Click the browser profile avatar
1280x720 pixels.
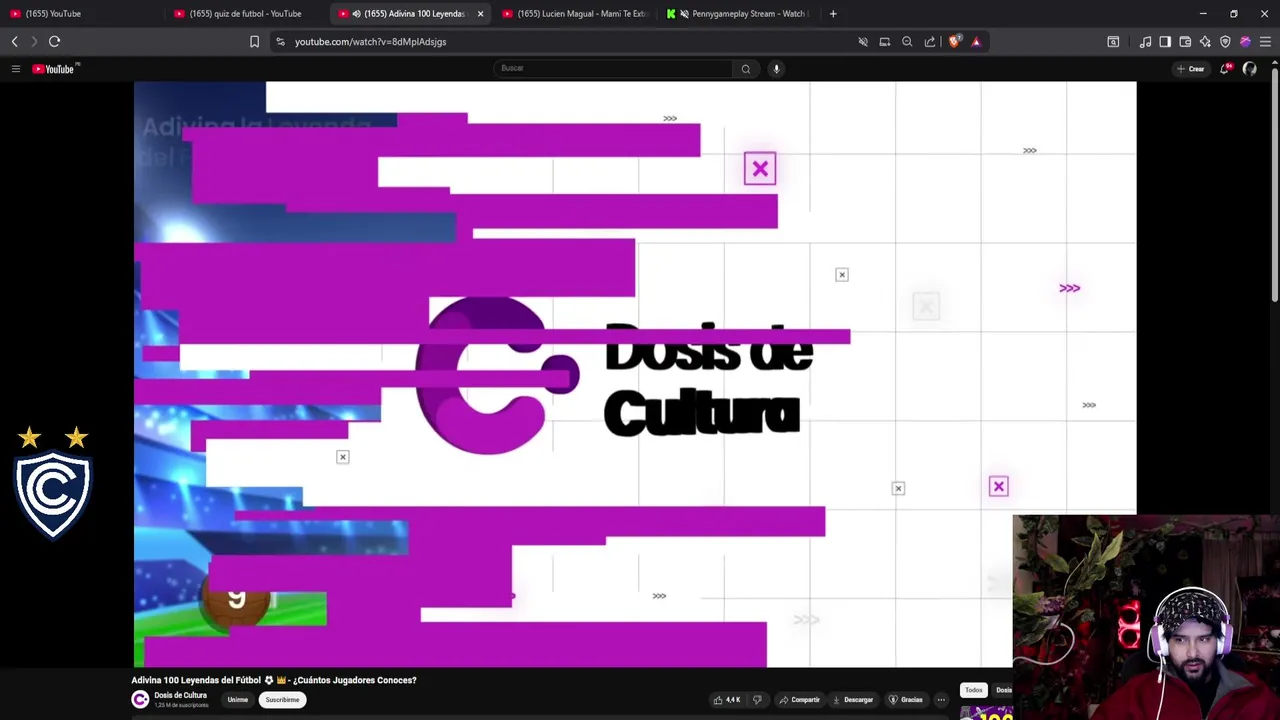(1245, 41)
